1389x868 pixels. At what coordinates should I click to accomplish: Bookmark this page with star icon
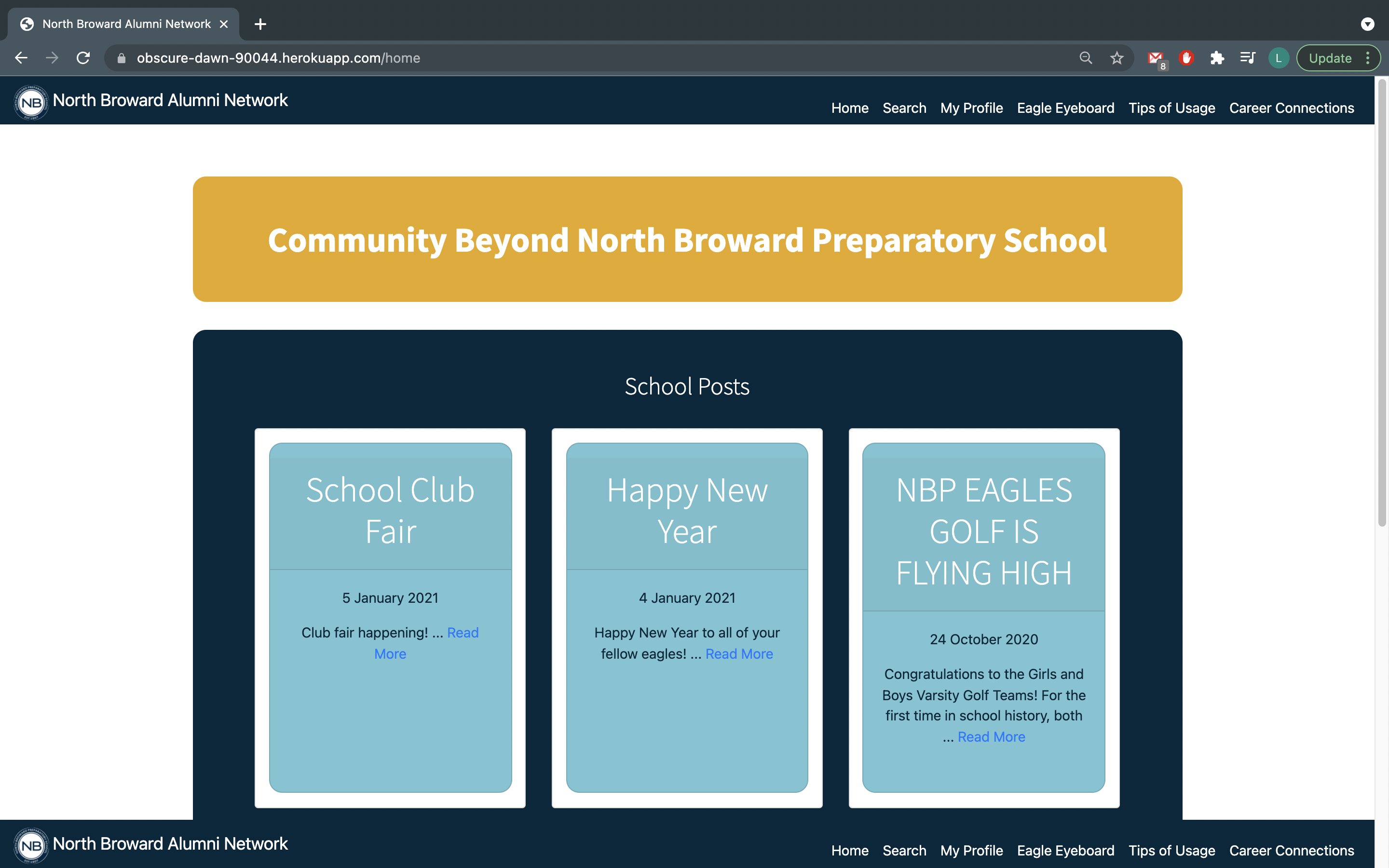1117,58
